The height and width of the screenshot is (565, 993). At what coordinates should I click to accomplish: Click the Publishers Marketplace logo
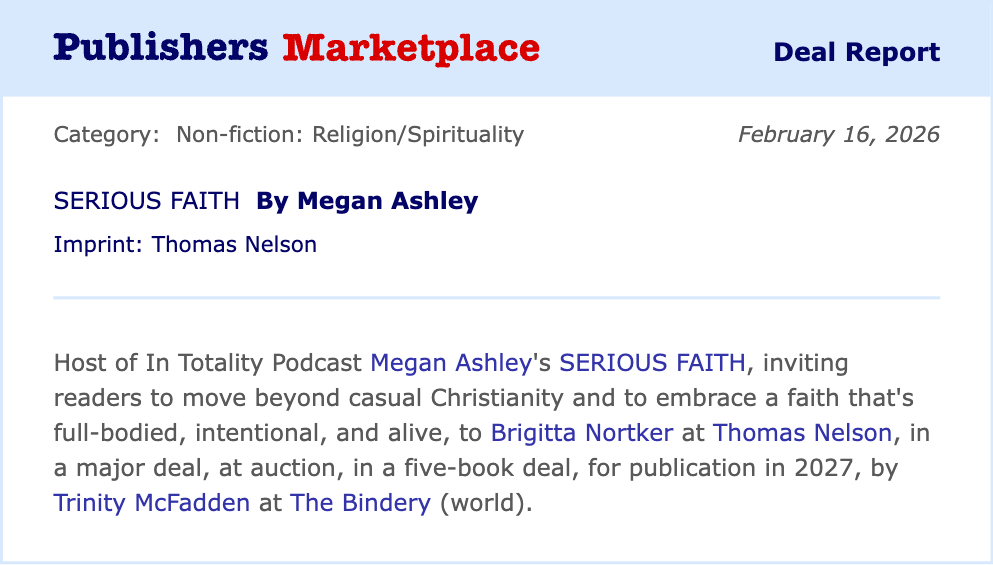(296, 49)
